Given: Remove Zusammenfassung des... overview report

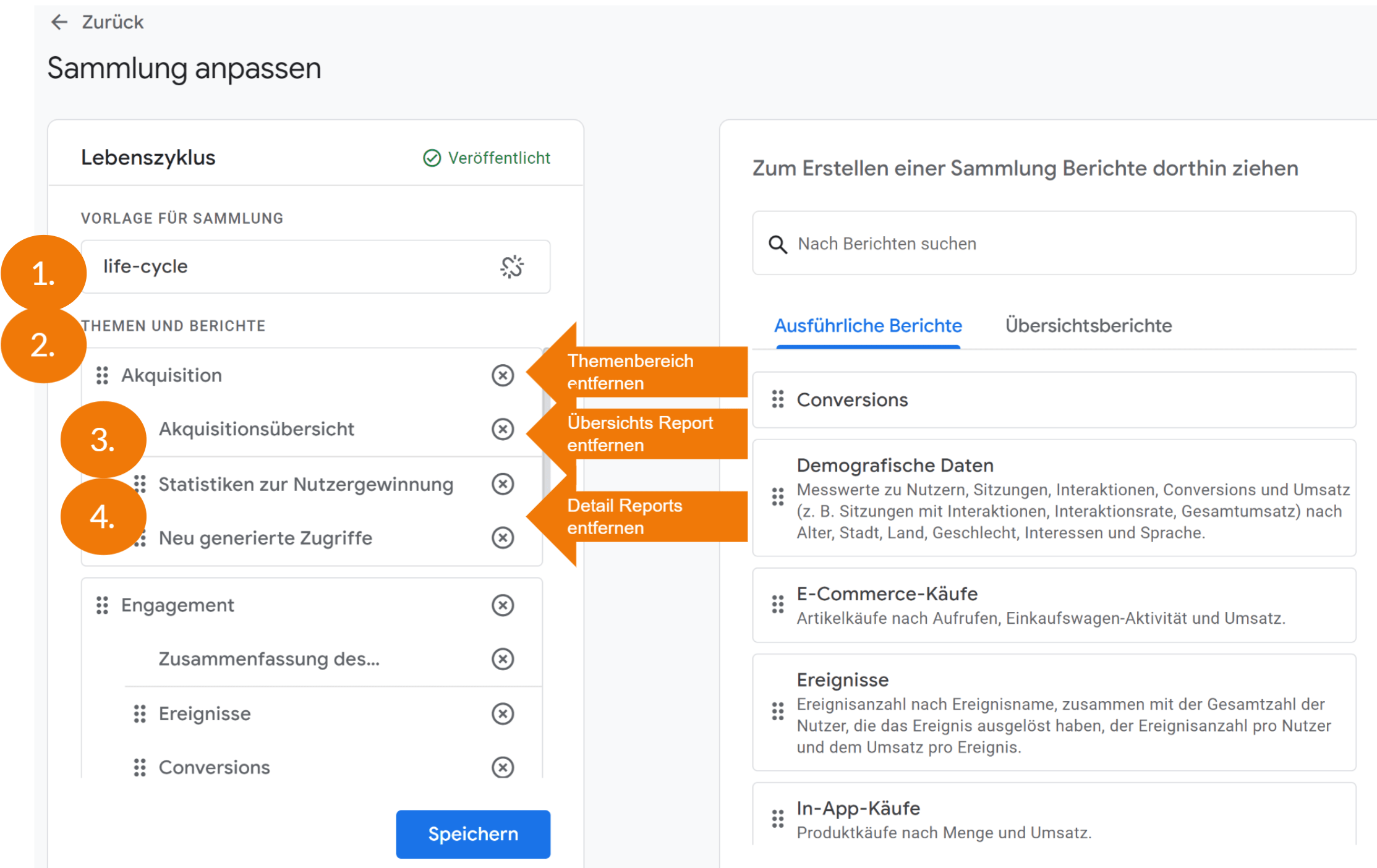Looking at the screenshot, I should coord(503,659).
